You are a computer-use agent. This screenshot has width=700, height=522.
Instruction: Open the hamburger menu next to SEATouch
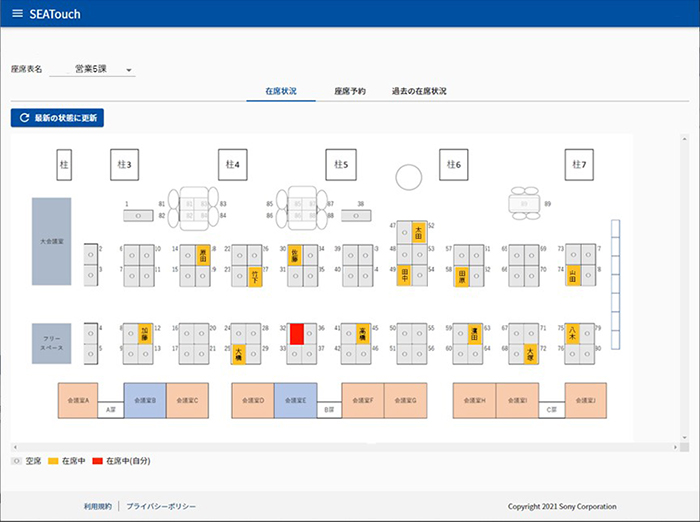pos(16,14)
